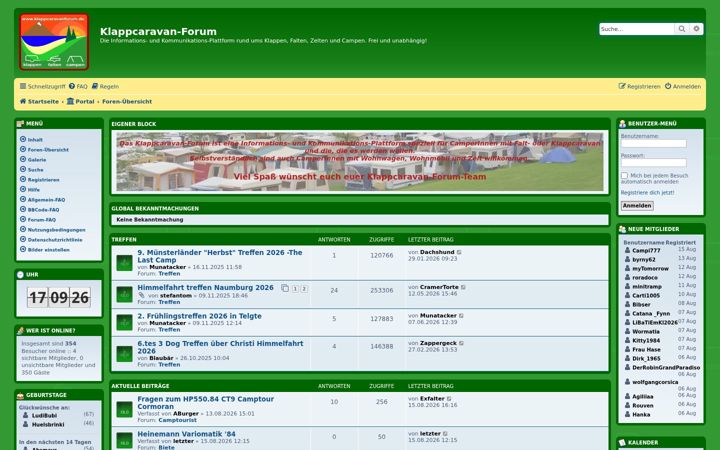
Task: Open profile of author Blaubär
Action: 161,358
